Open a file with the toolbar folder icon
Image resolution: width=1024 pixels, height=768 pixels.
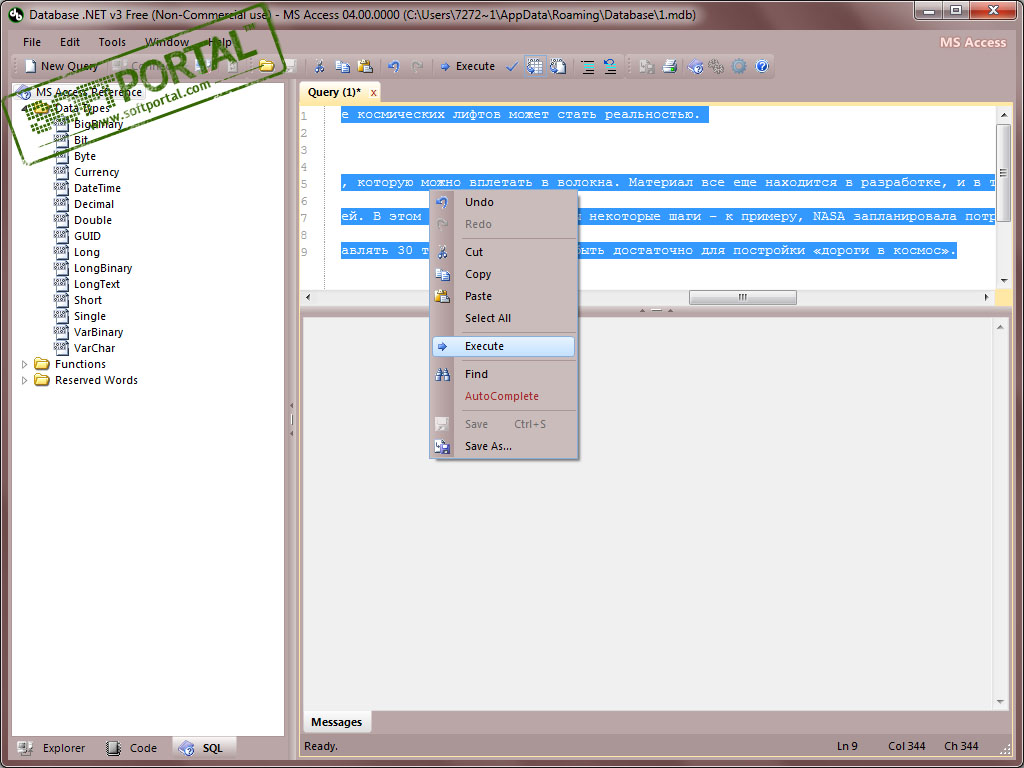pyautogui.click(x=266, y=66)
